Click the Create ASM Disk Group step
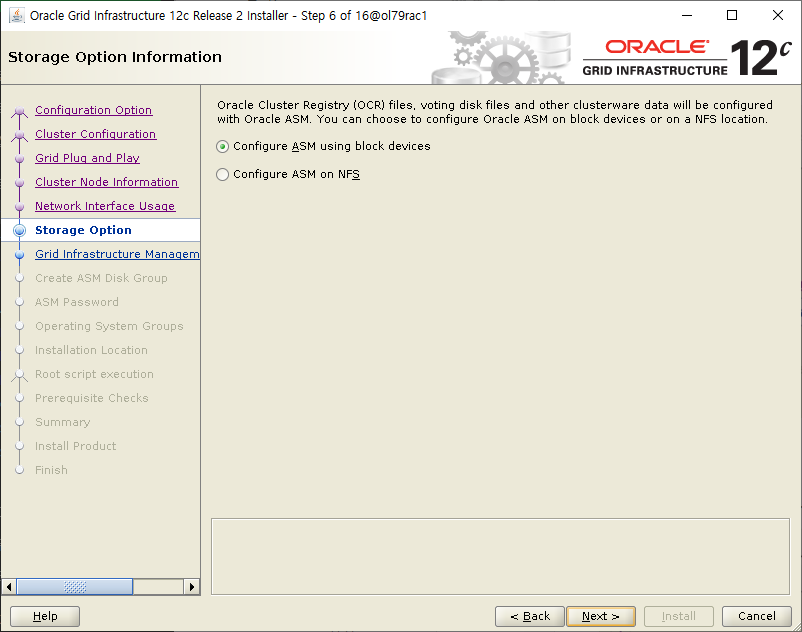 click(x=101, y=278)
